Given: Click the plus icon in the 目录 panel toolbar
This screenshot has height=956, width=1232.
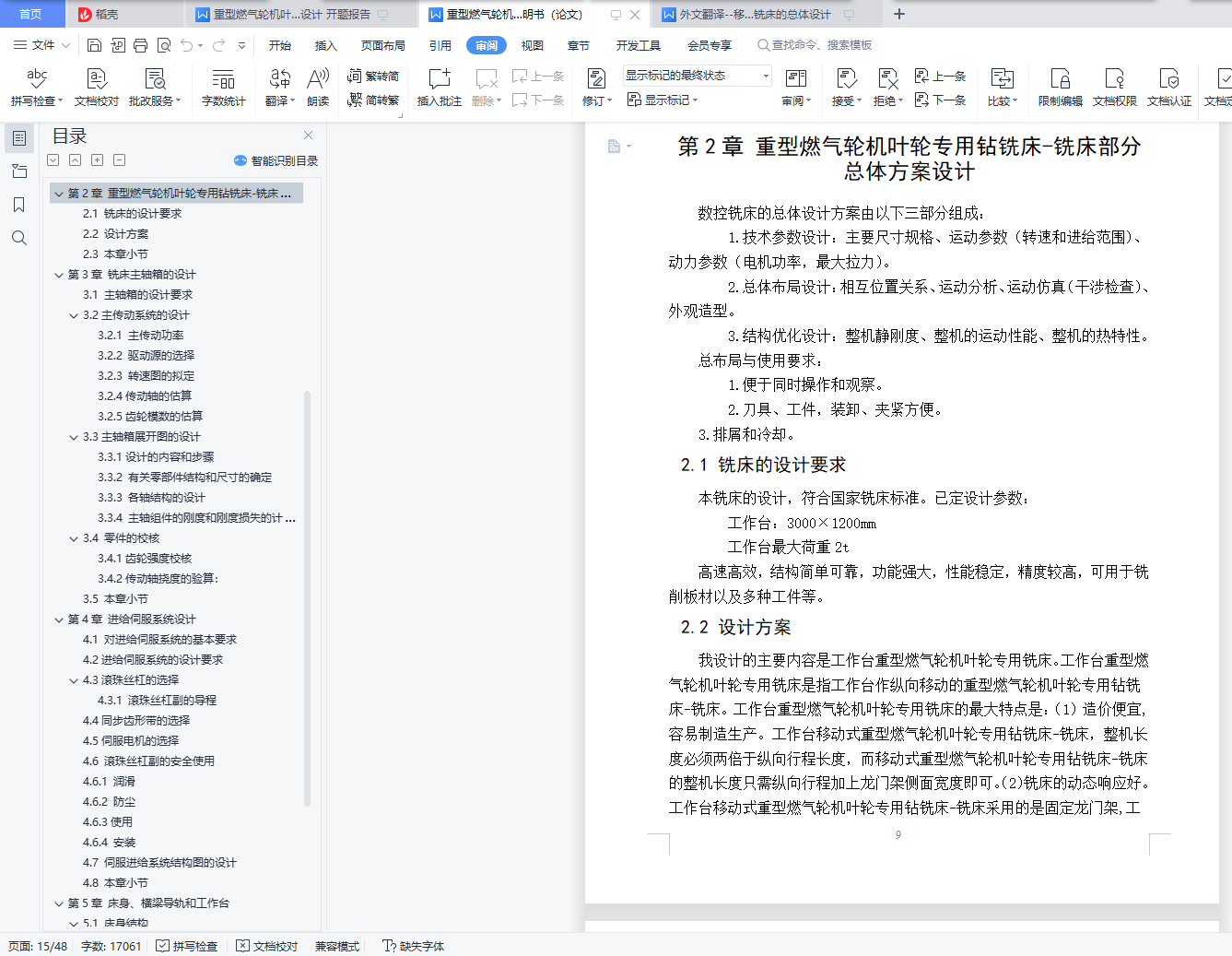Looking at the screenshot, I should (97, 160).
